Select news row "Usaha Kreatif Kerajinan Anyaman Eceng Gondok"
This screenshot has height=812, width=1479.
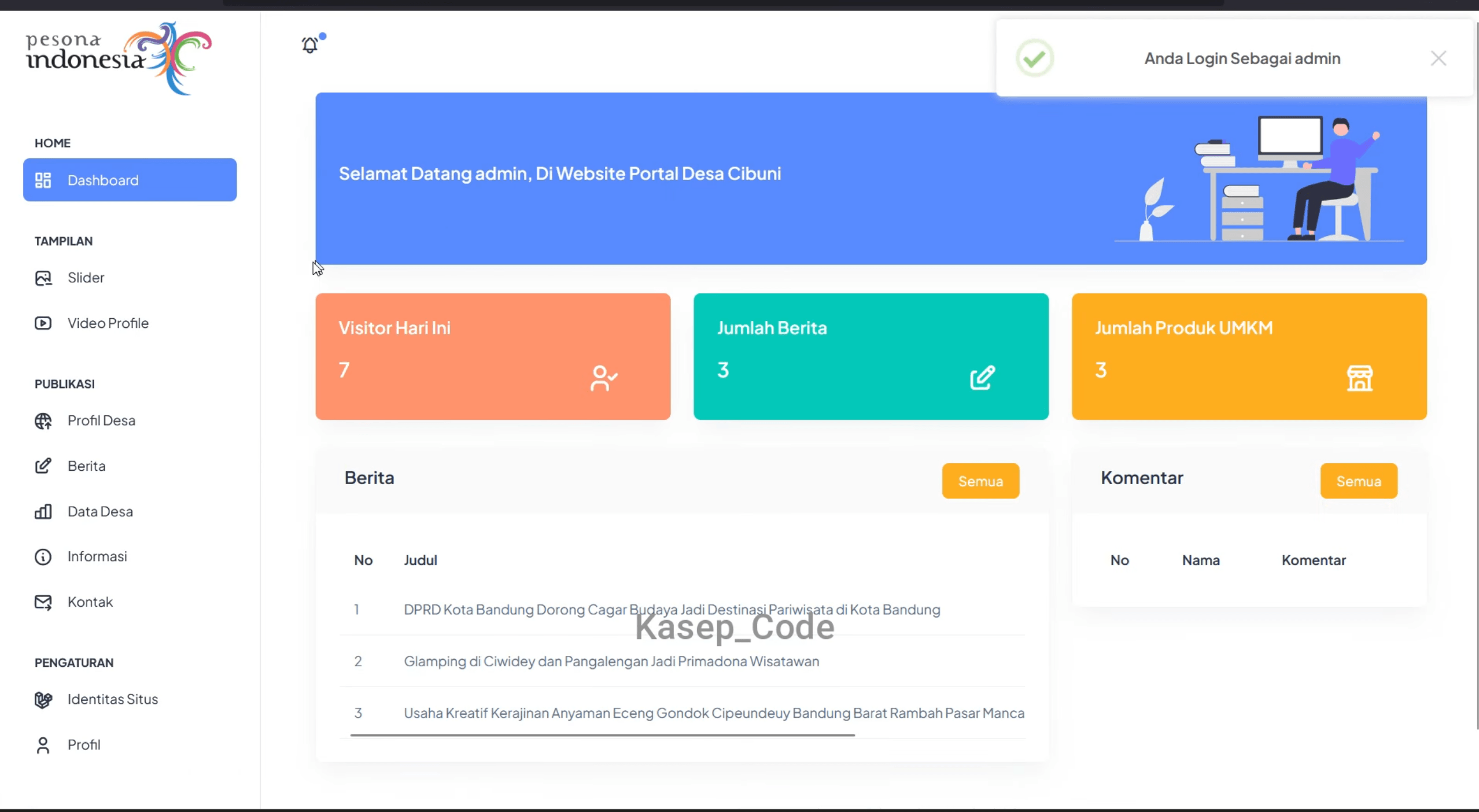pos(683,713)
